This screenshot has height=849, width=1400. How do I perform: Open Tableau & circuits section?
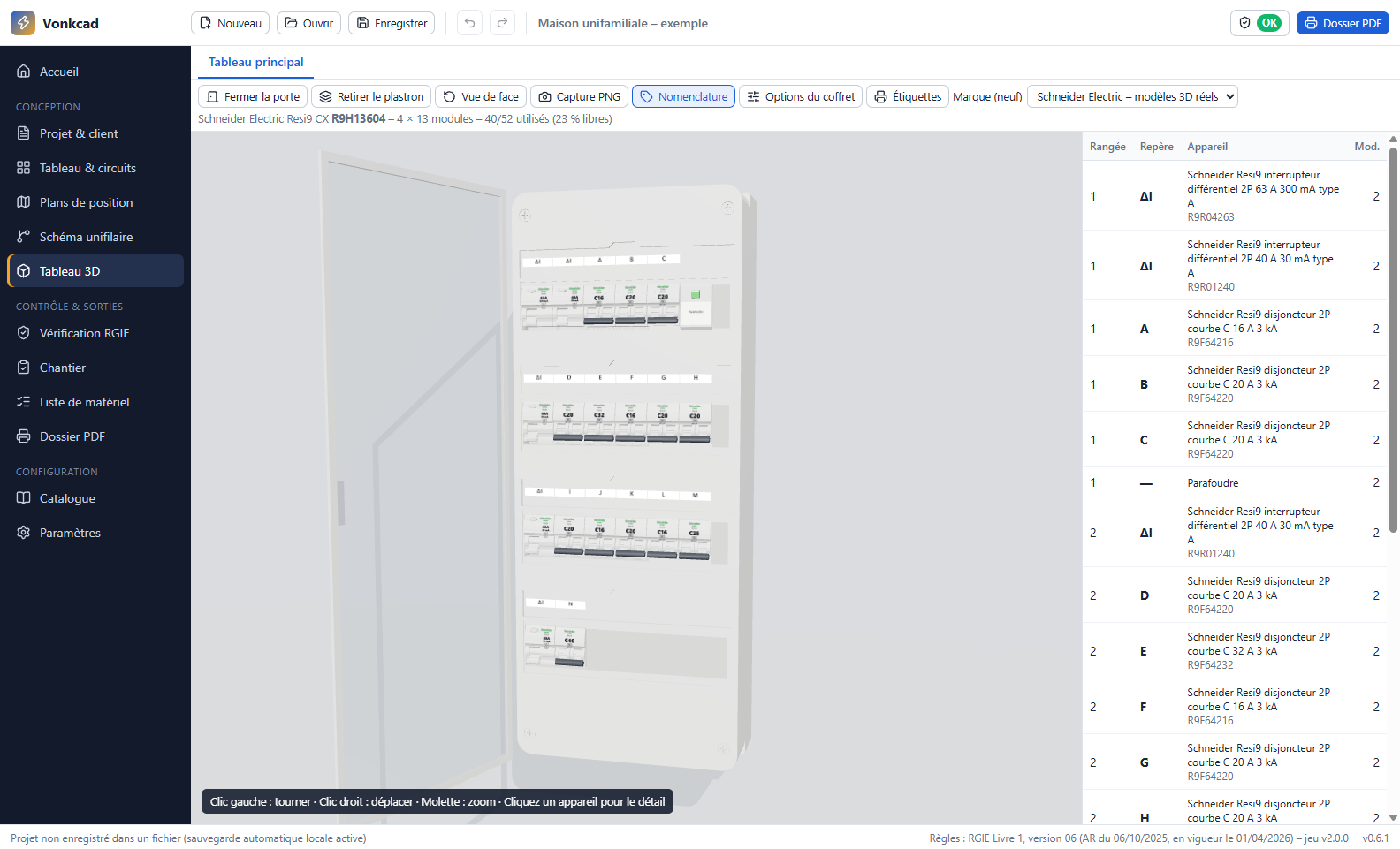point(95,168)
